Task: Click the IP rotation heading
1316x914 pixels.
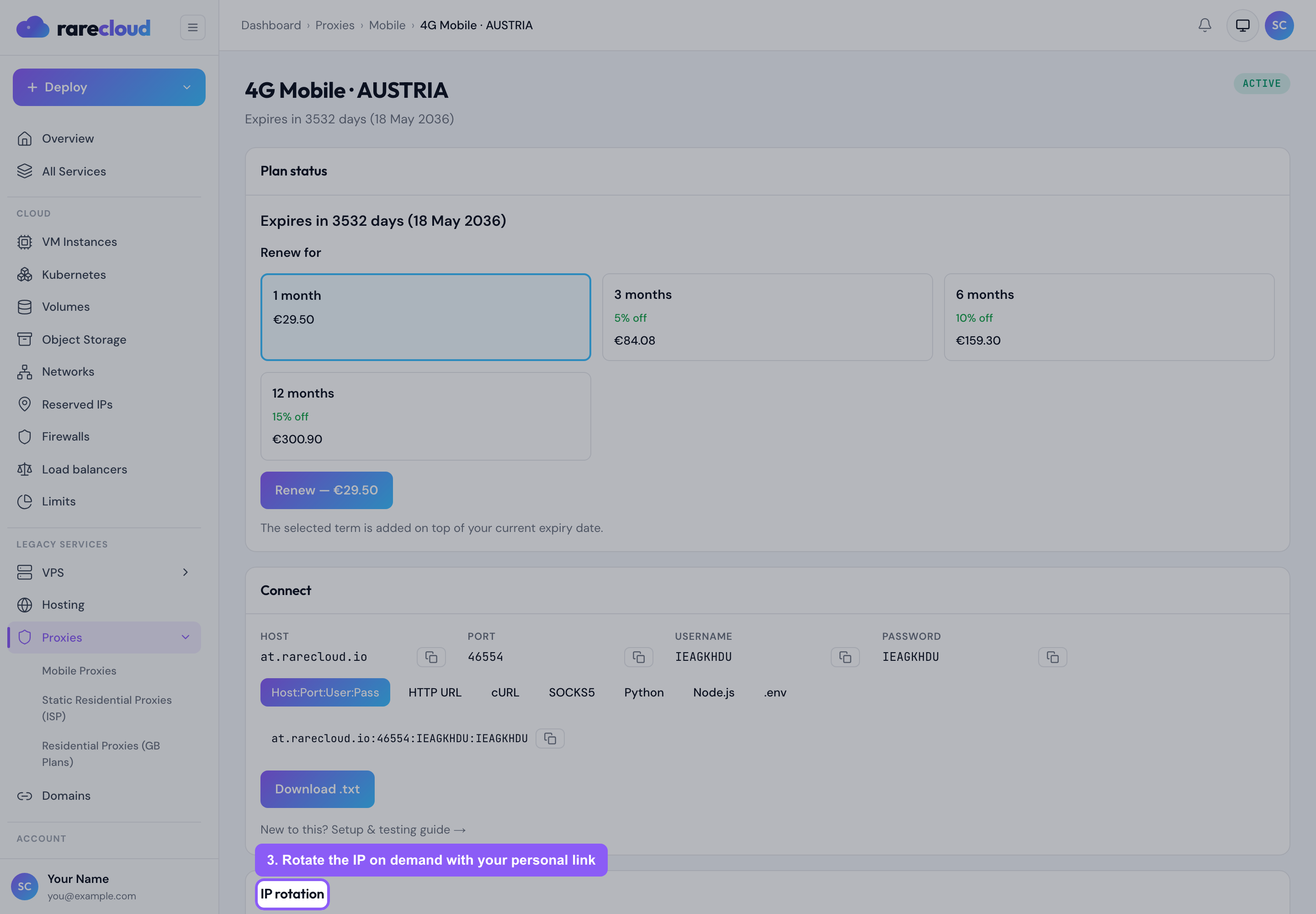Action: click(x=292, y=894)
